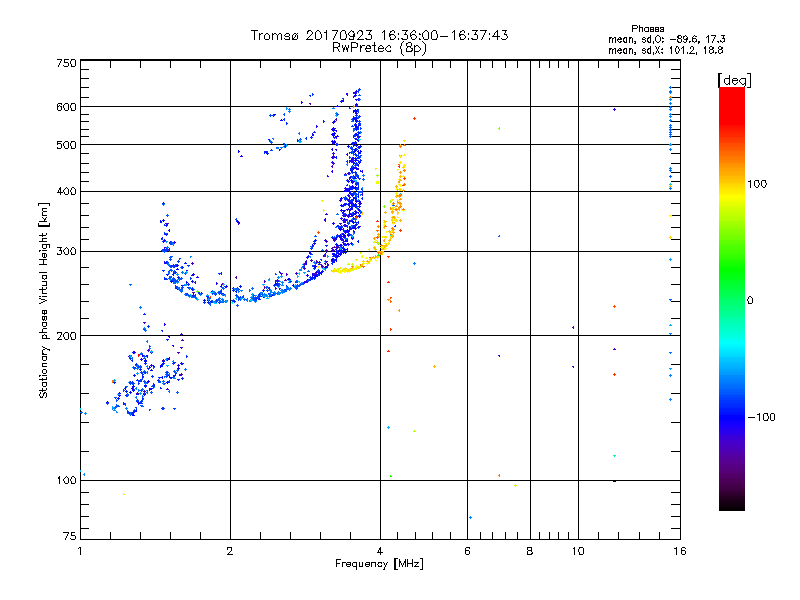800x600 pixels.
Task: Click the x-axis tick label '4'
Action: pos(380,551)
